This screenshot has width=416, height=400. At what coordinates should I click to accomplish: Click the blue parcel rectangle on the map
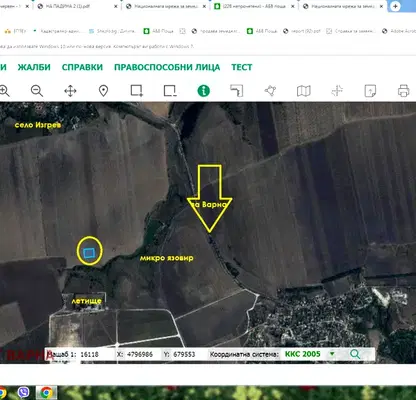[x=89, y=253]
